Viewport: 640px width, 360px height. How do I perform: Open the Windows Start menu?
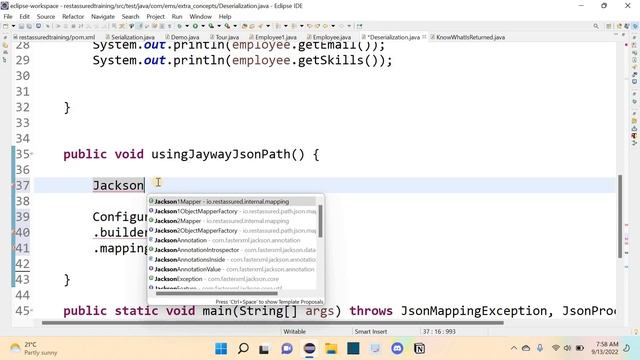coord(221,349)
